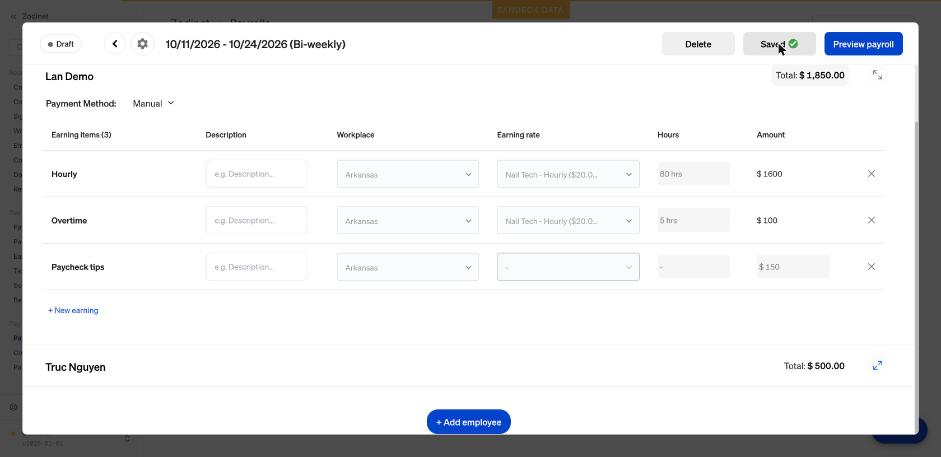Click the hours field in Paycheck tips row
Viewport: 941px width, 457px height.
tap(693, 266)
